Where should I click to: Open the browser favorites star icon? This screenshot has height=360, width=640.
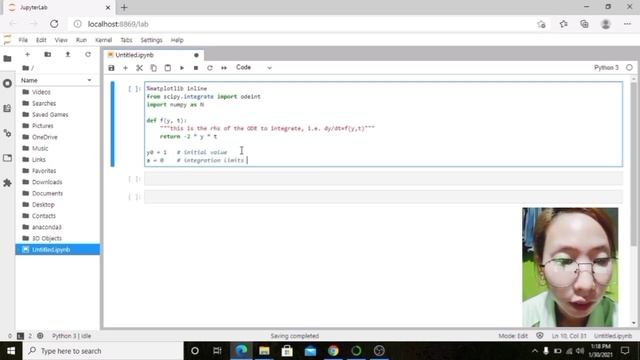564,24
